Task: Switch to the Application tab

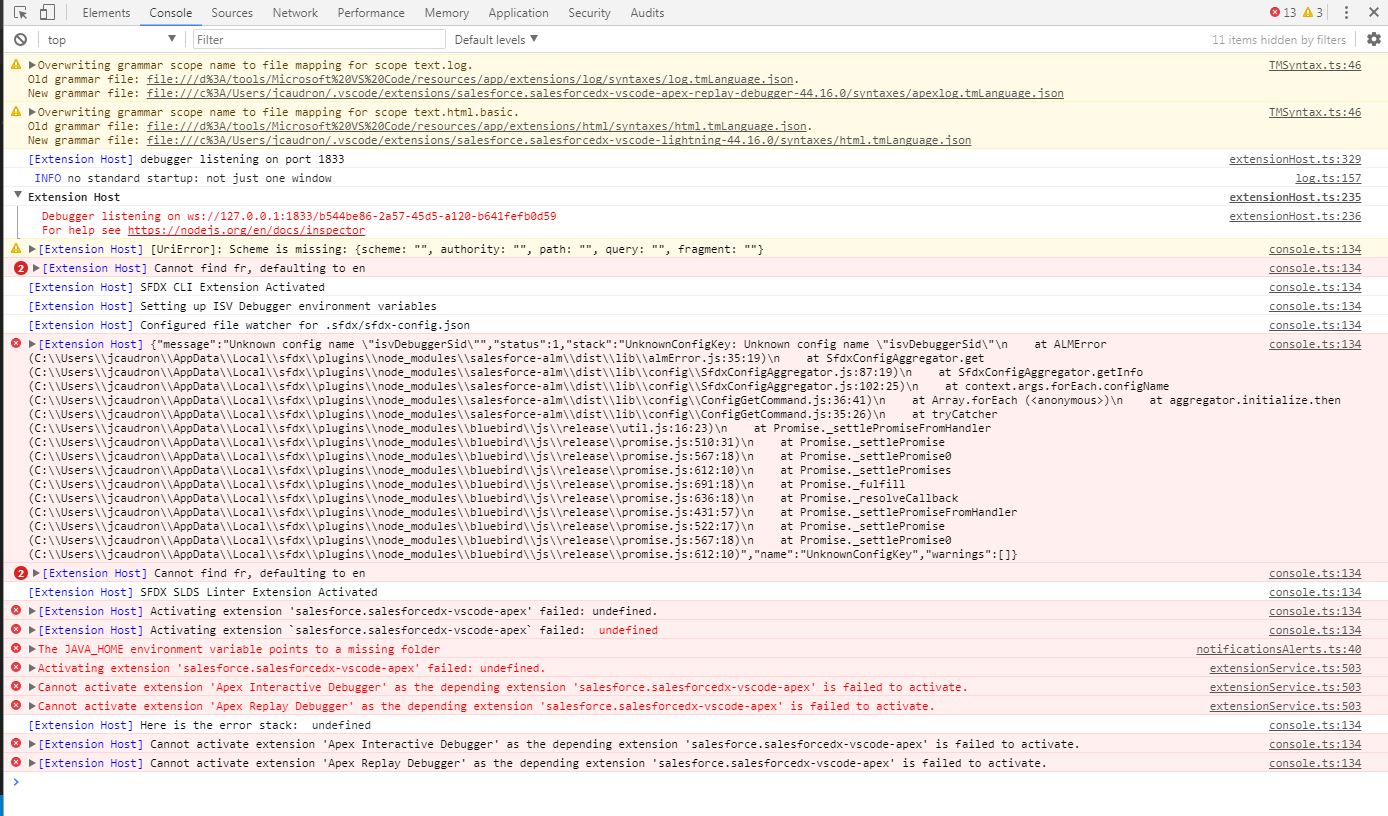Action: point(518,12)
